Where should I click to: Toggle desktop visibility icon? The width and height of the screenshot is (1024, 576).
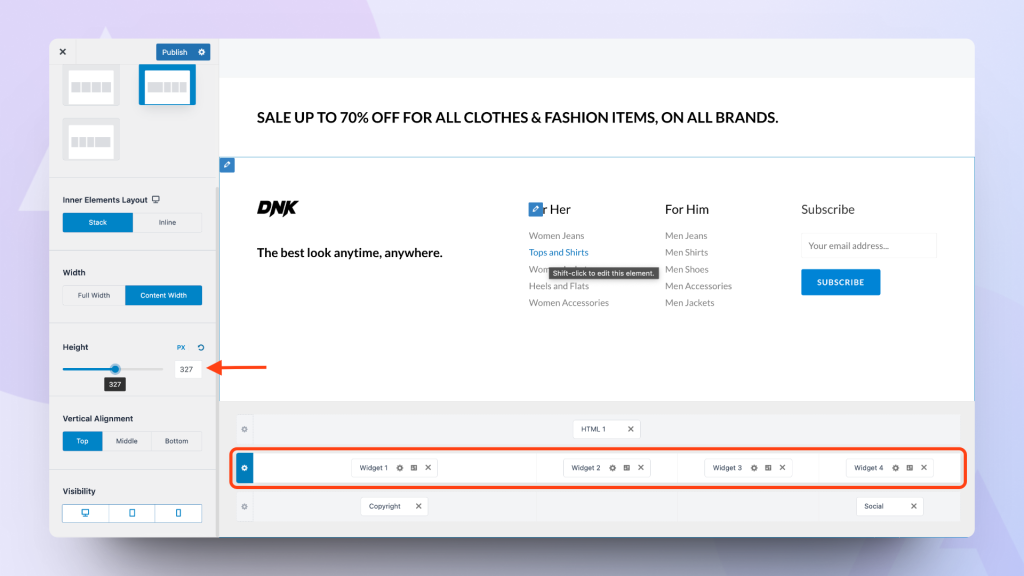(x=86, y=513)
